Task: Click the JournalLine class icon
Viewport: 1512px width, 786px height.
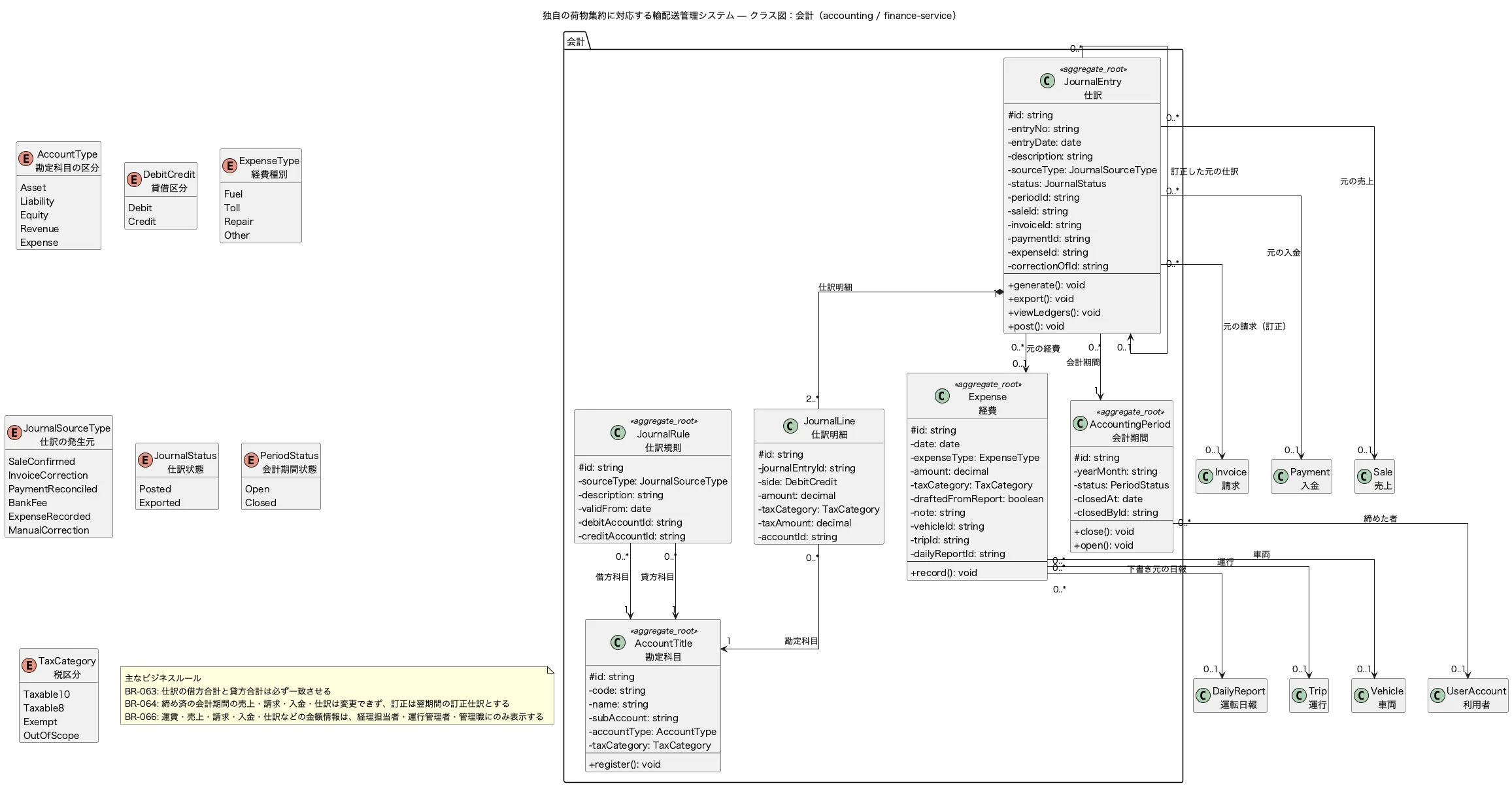Action: click(790, 426)
